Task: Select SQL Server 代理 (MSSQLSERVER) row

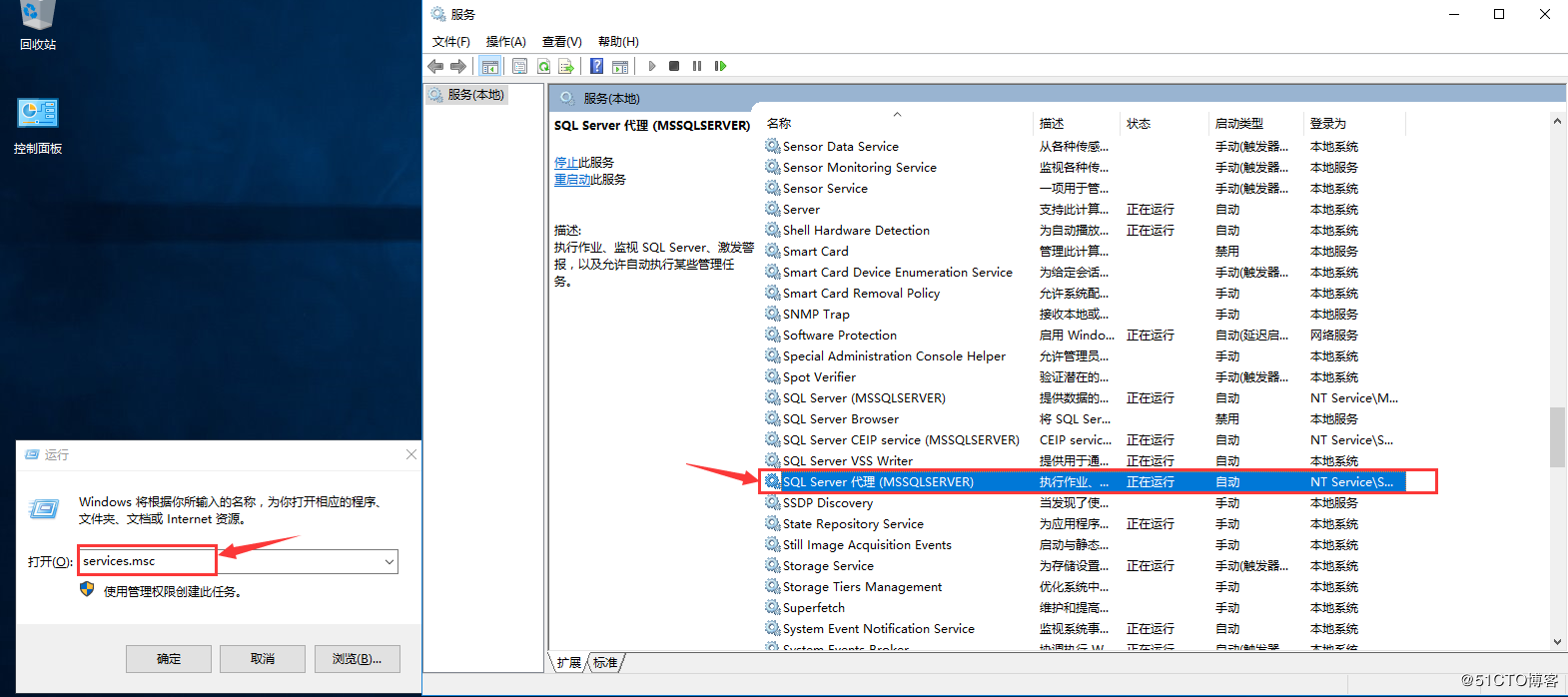Action: point(1085,481)
